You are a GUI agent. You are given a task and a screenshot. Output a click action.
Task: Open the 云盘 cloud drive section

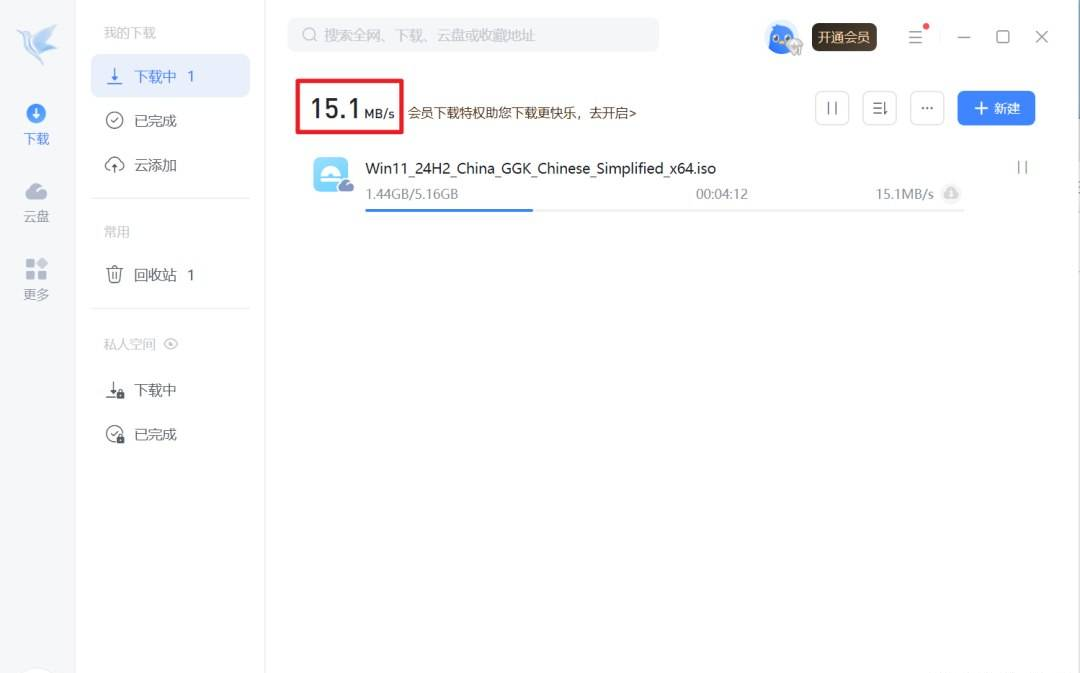point(36,201)
